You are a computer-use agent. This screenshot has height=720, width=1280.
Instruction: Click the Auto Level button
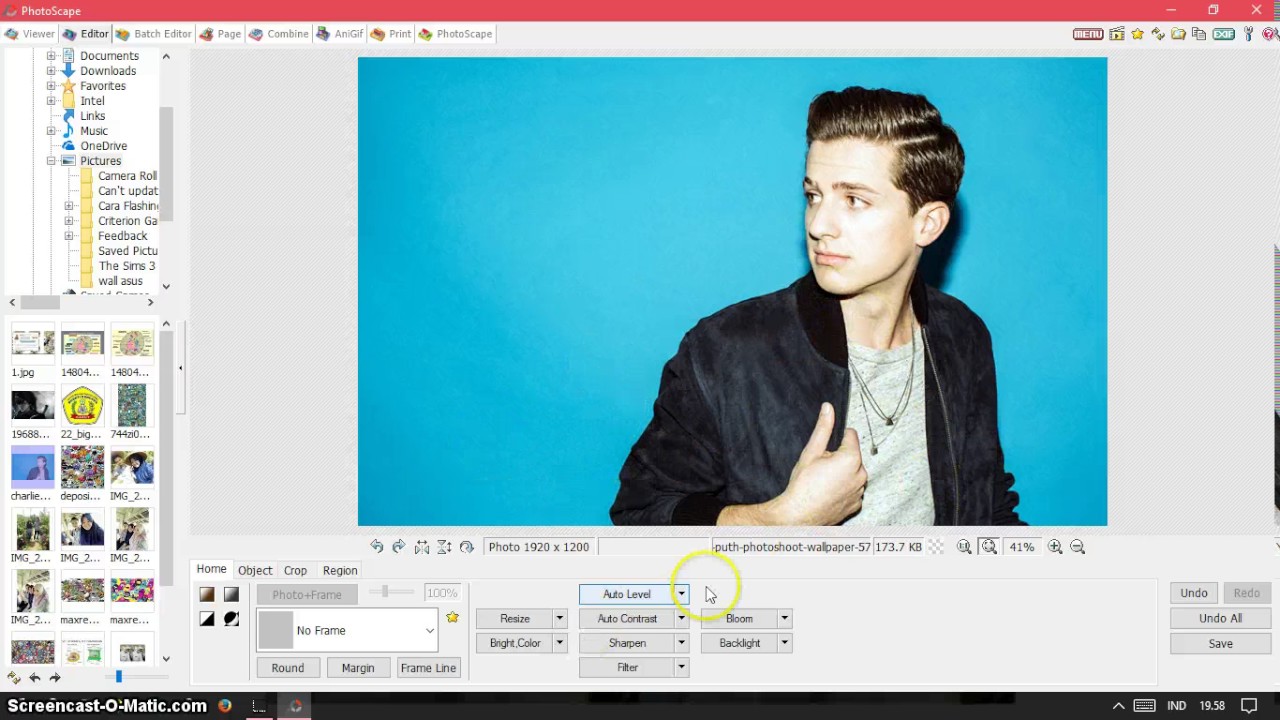pos(627,594)
